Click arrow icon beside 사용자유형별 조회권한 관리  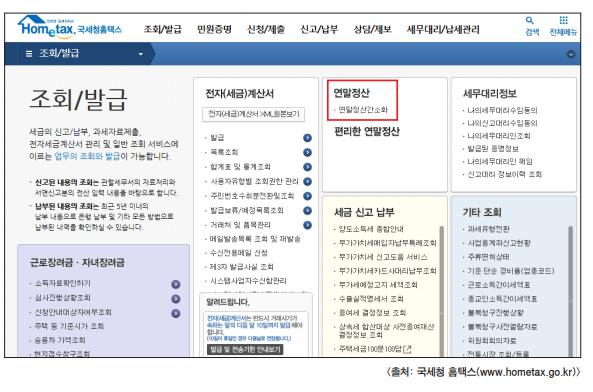pyautogui.click(x=307, y=181)
